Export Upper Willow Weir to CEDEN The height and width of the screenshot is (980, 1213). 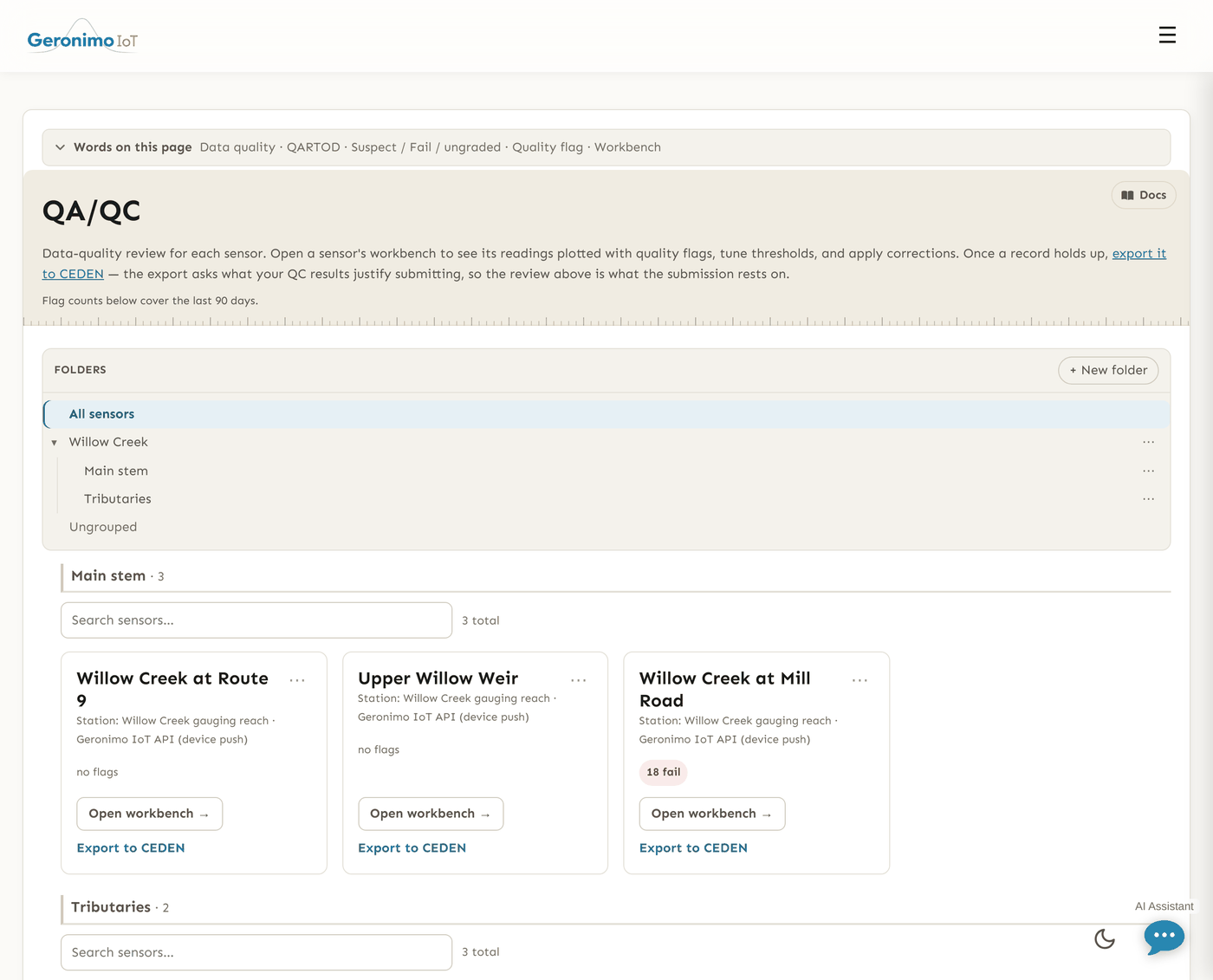(412, 848)
